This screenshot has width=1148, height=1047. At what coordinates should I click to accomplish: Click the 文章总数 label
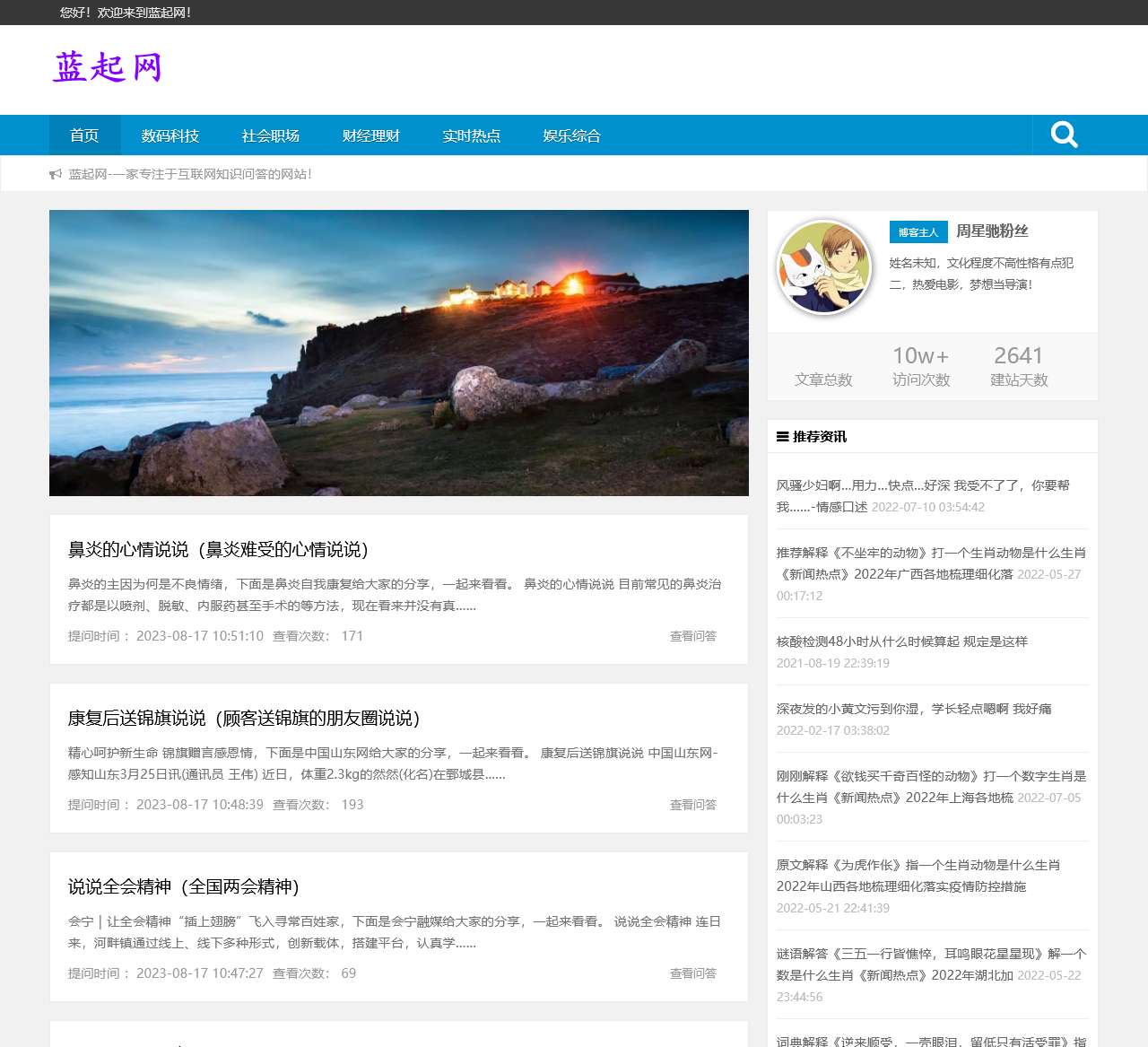823,380
